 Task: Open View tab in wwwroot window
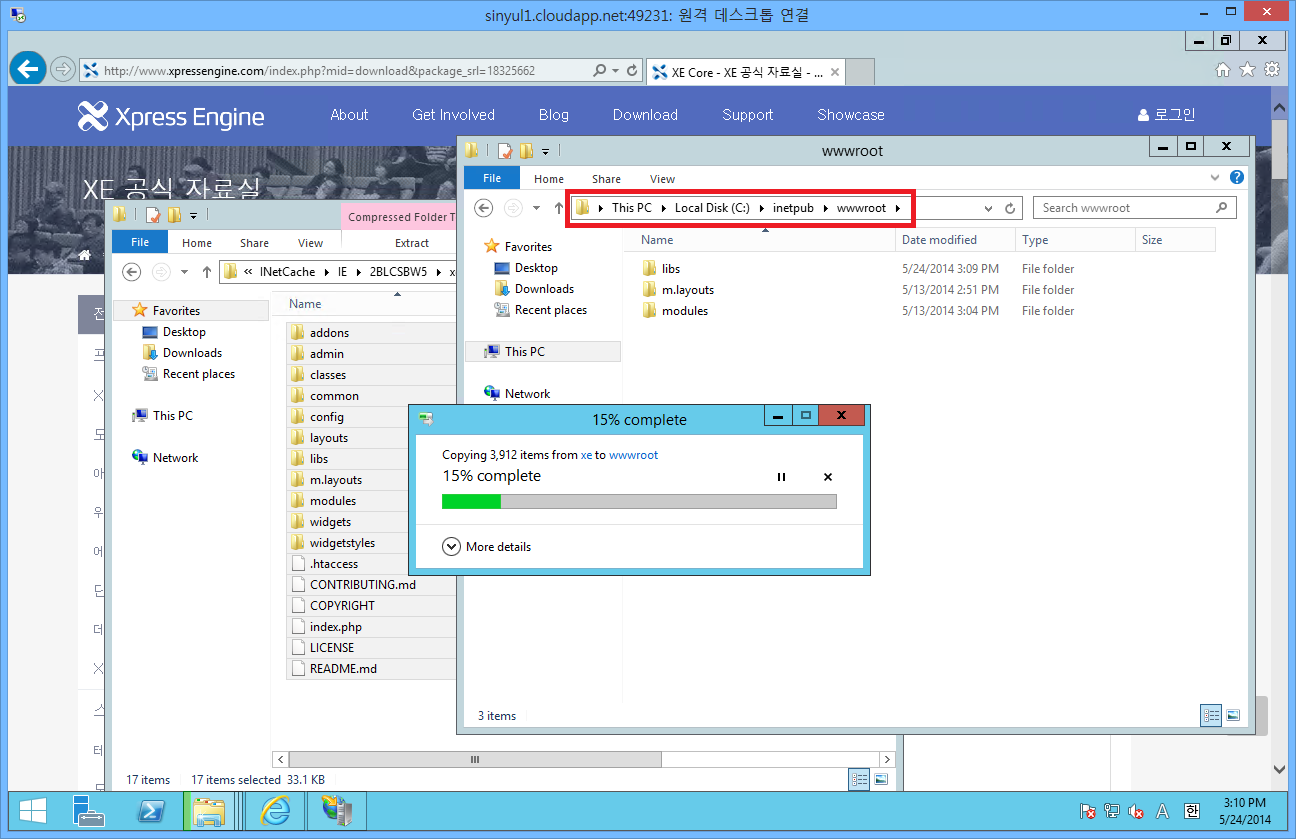pyautogui.click(x=662, y=179)
